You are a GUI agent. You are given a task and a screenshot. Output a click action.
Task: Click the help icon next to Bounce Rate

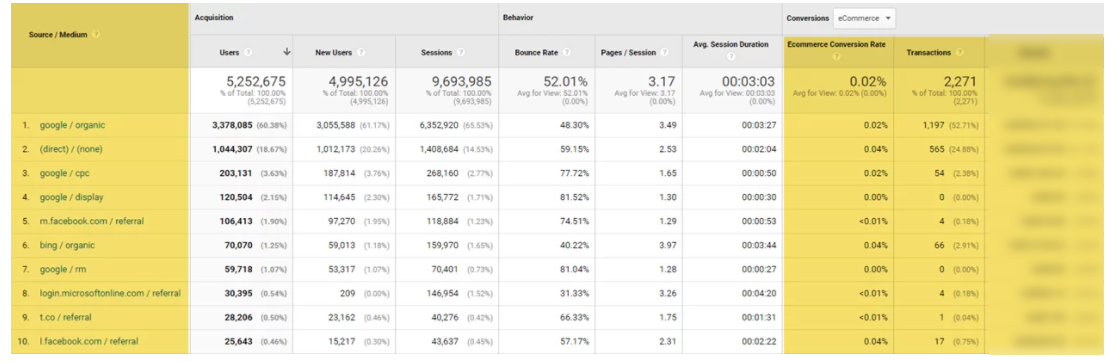pos(567,52)
